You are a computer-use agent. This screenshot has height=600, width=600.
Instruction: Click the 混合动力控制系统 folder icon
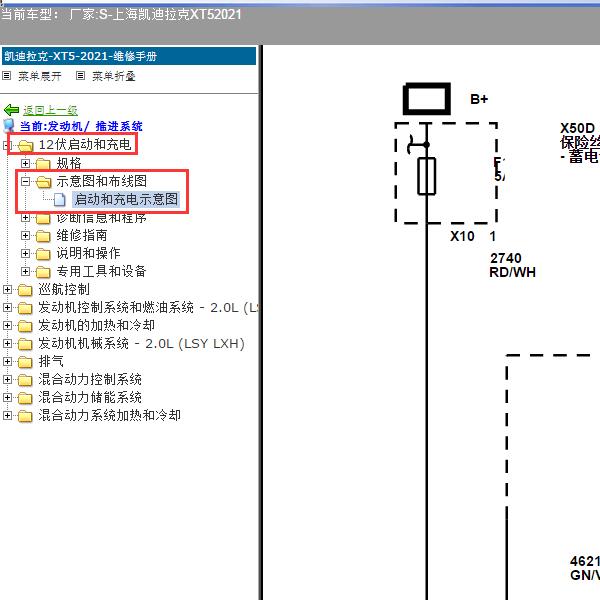pyautogui.click(x=25, y=380)
